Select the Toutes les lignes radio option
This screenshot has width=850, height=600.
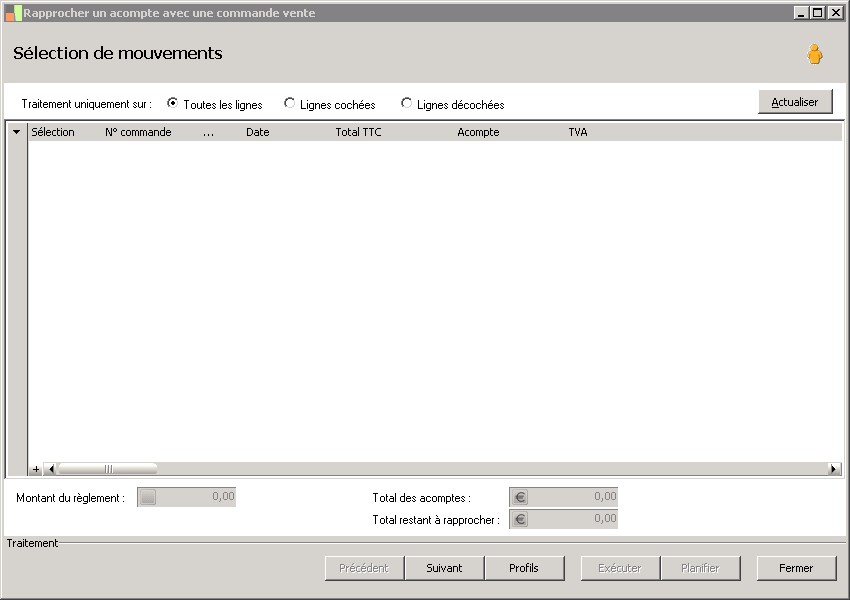172,103
